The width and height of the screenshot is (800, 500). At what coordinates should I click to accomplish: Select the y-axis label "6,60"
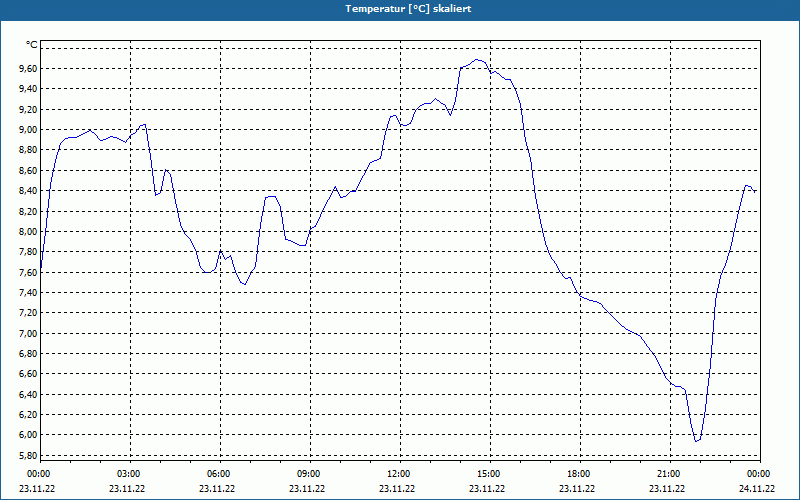tap(29, 374)
